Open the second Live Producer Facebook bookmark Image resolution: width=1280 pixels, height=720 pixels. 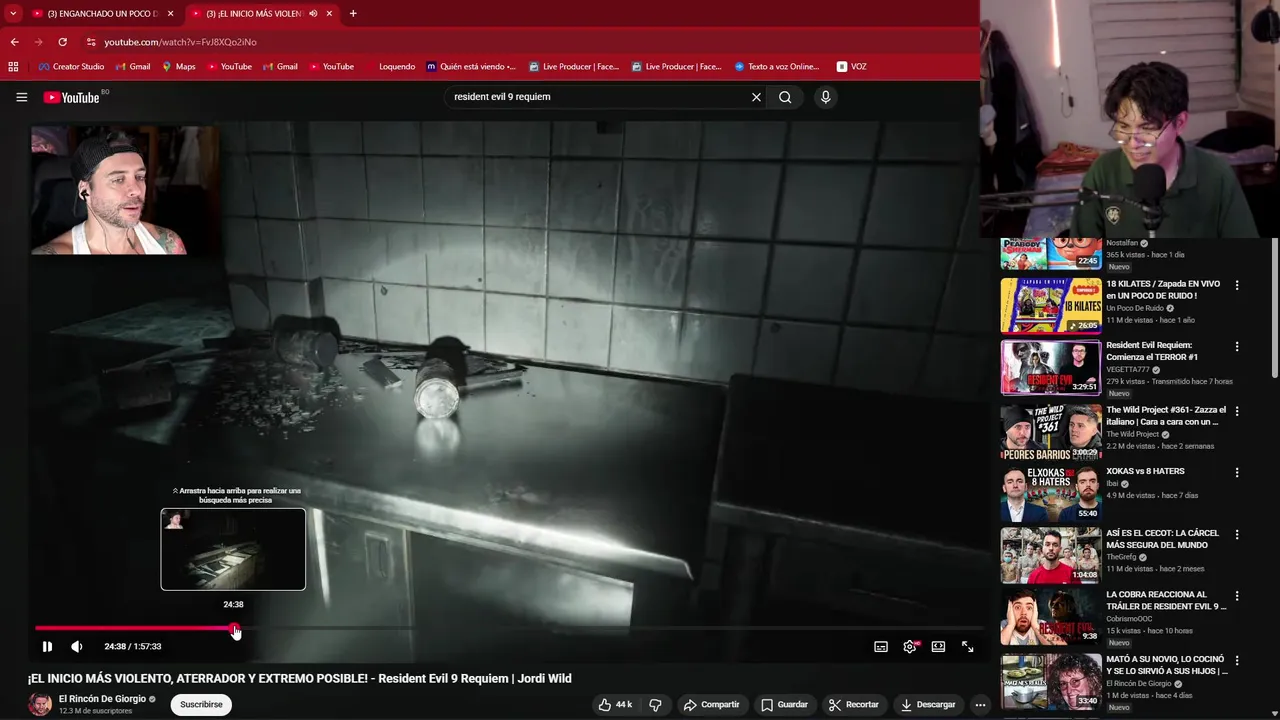[677, 66]
